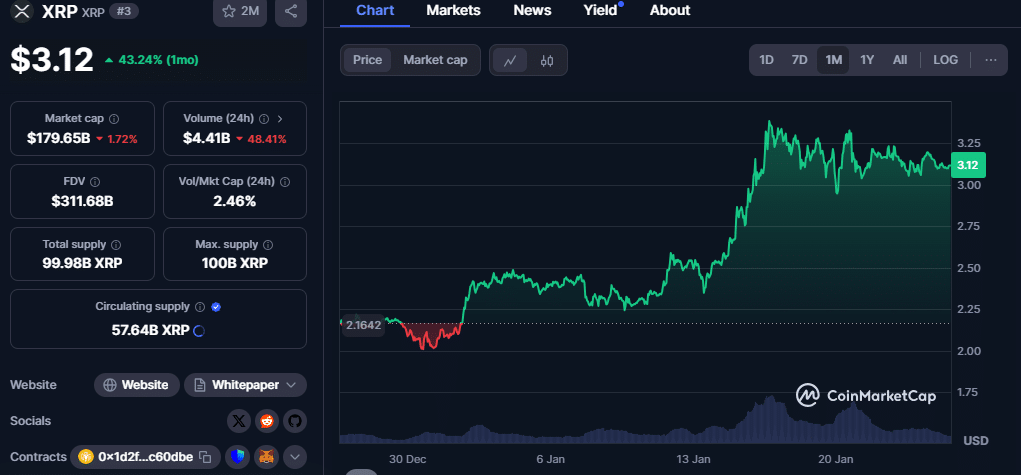The width and height of the screenshot is (1021, 475).
Task: Set chart range to All
Action: tap(900, 60)
